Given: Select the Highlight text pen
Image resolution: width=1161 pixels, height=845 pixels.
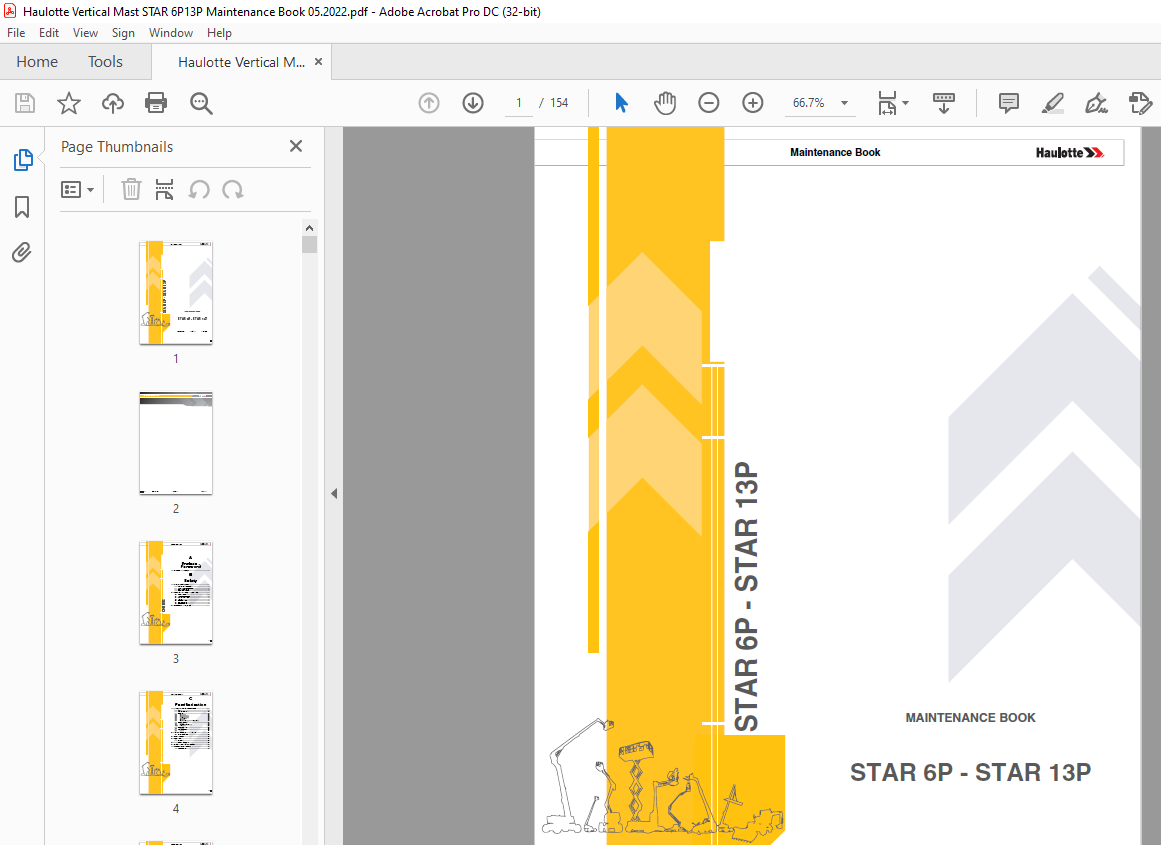Looking at the screenshot, I should [1052, 103].
